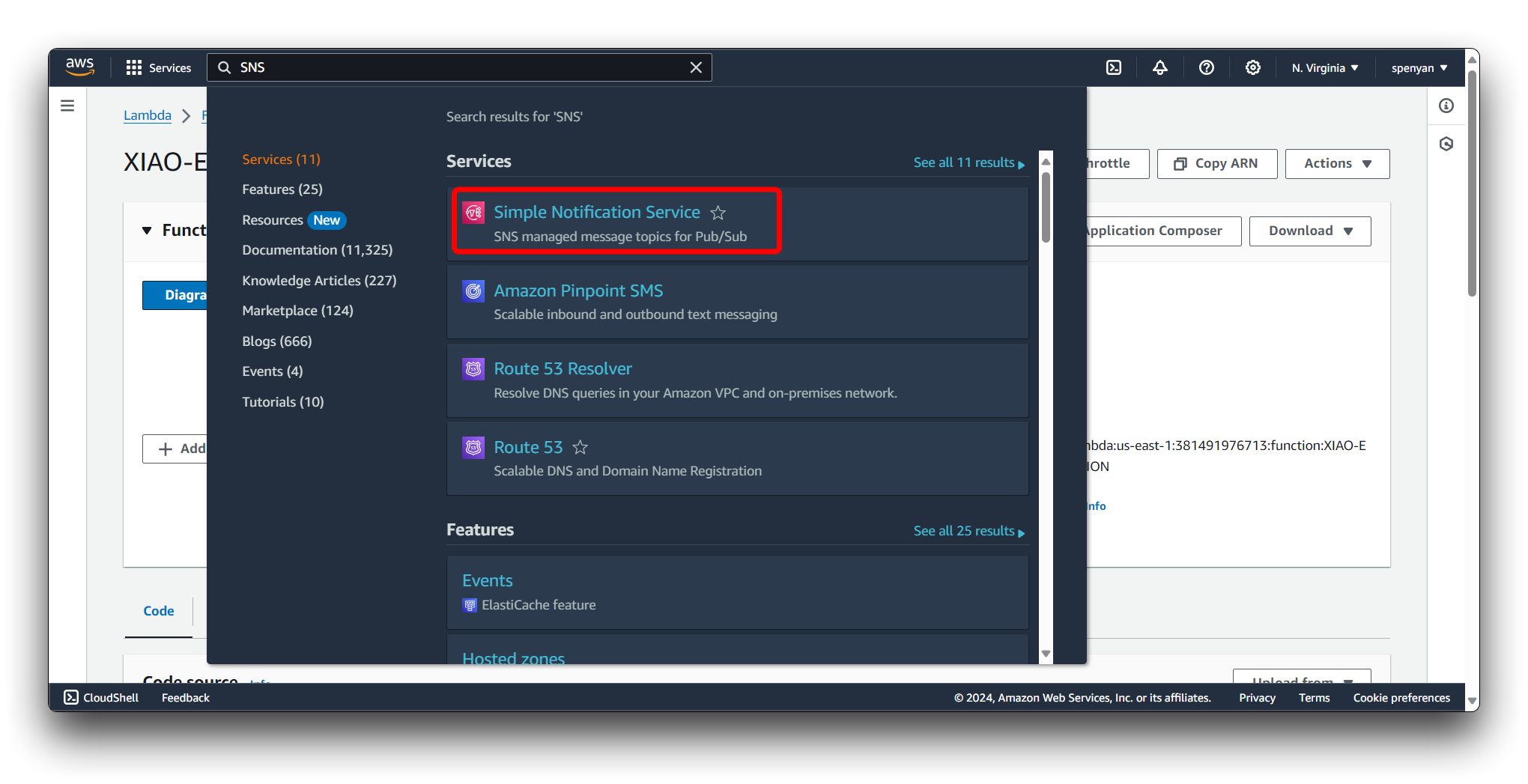Open Route 53 Resolver result

point(563,368)
